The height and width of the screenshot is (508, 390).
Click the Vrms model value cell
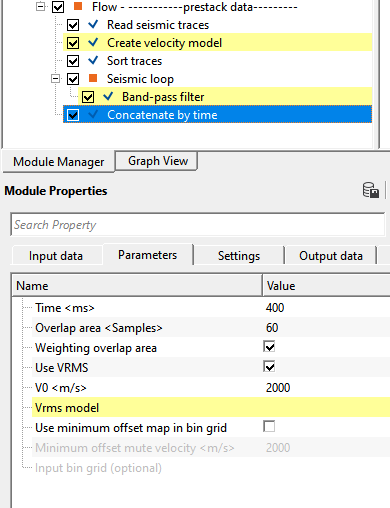tap(326, 407)
